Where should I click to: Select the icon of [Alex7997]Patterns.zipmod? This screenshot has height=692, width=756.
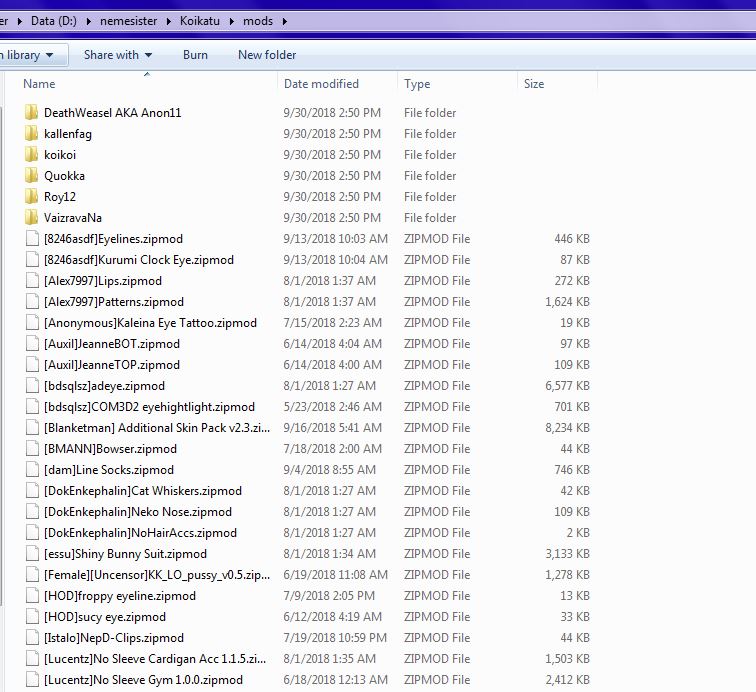tap(32, 302)
